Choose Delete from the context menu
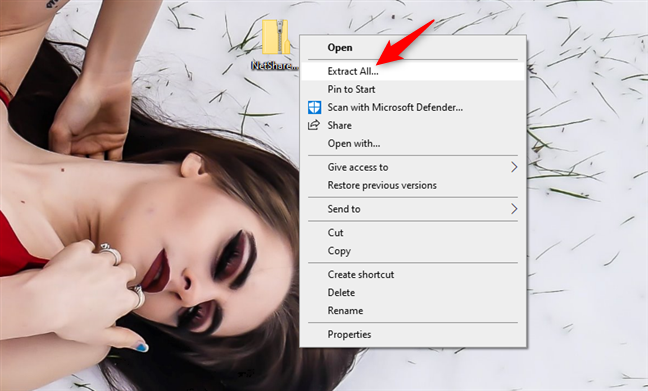 click(413, 293)
